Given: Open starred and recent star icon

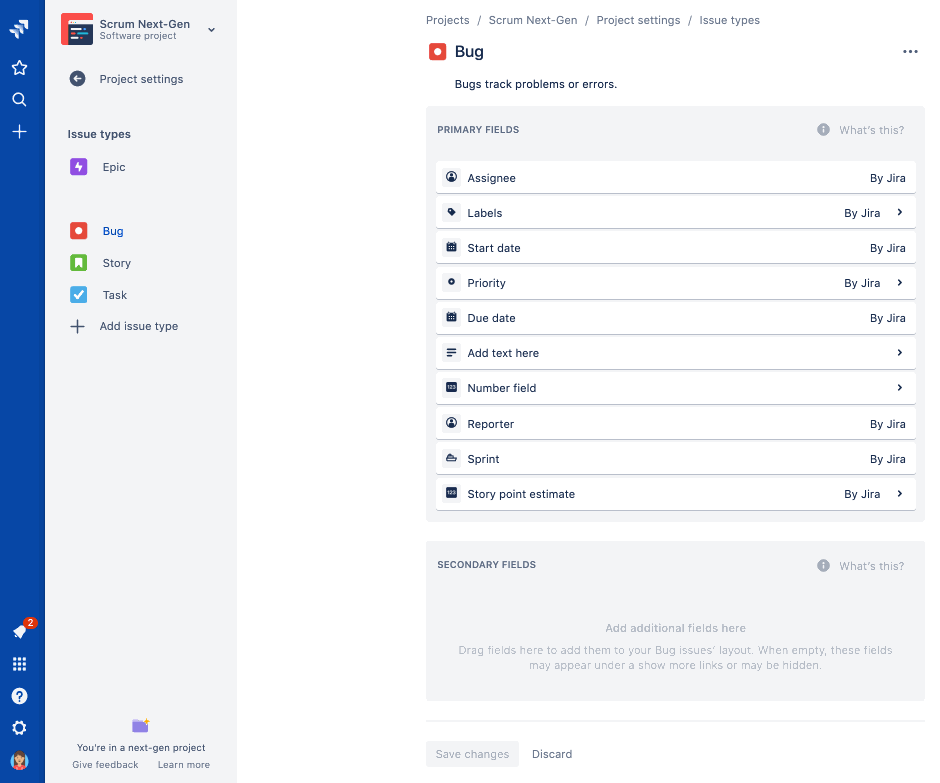Looking at the screenshot, I should click(19, 67).
